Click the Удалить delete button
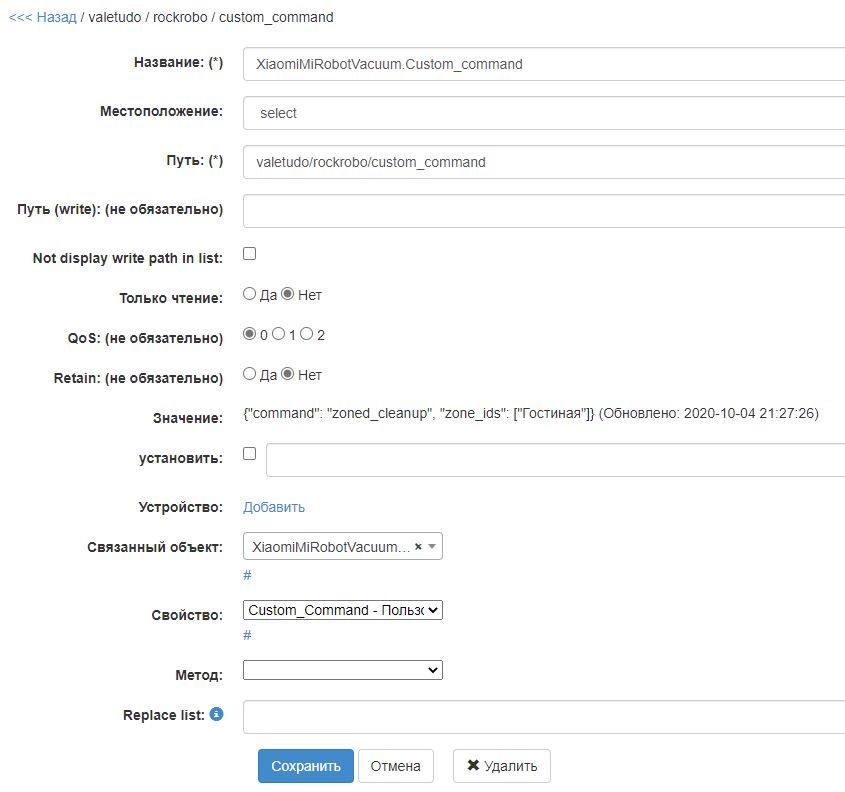This screenshot has width=845, height=792. coord(501,766)
